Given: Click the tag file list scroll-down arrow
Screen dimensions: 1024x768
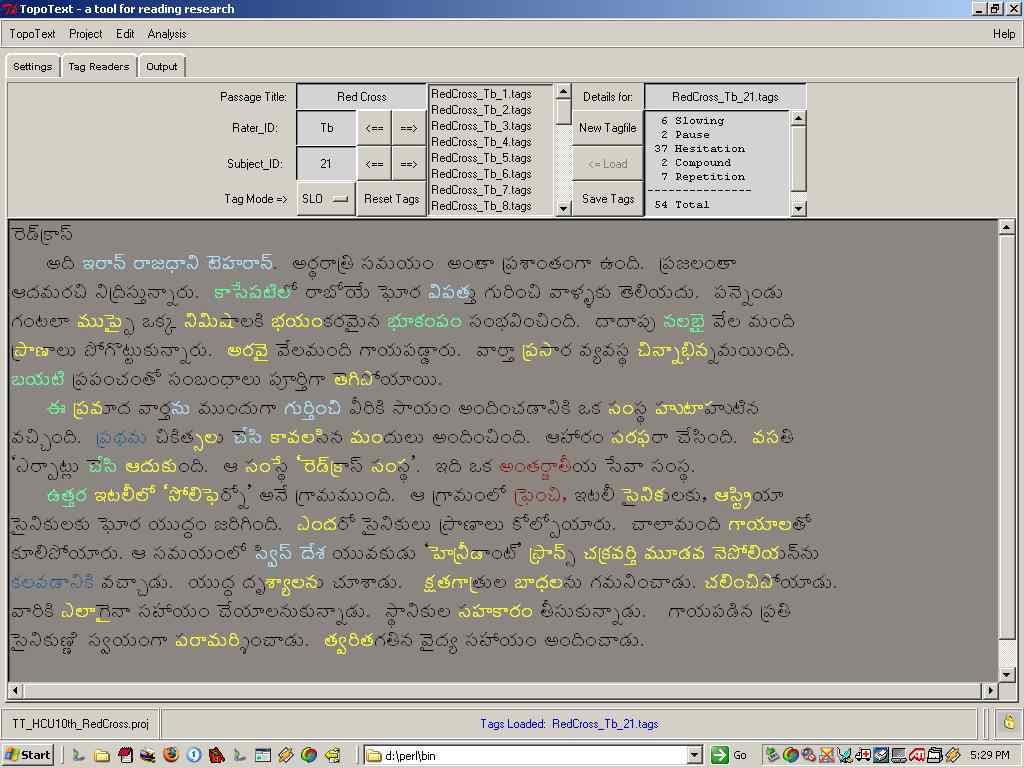Looking at the screenshot, I should [x=564, y=208].
